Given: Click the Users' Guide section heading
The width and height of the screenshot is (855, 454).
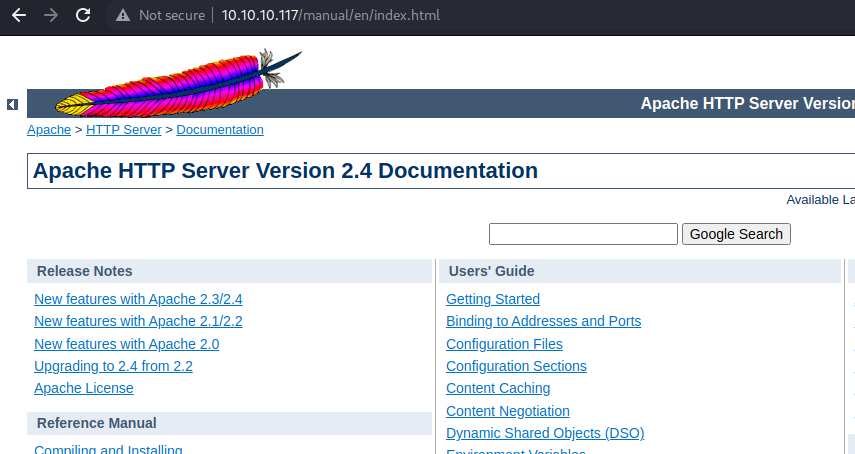Looking at the screenshot, I should coord(491,271).
